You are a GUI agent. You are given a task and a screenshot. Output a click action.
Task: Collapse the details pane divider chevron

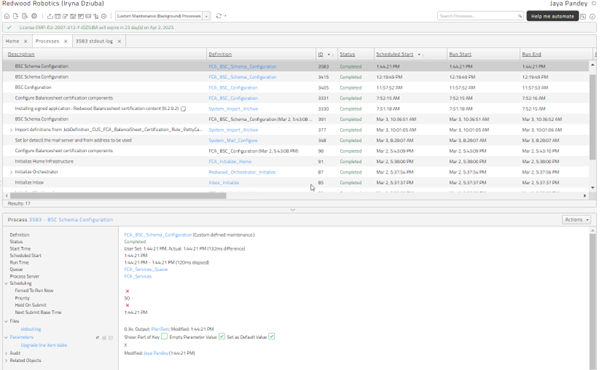[x=293, y=210]
